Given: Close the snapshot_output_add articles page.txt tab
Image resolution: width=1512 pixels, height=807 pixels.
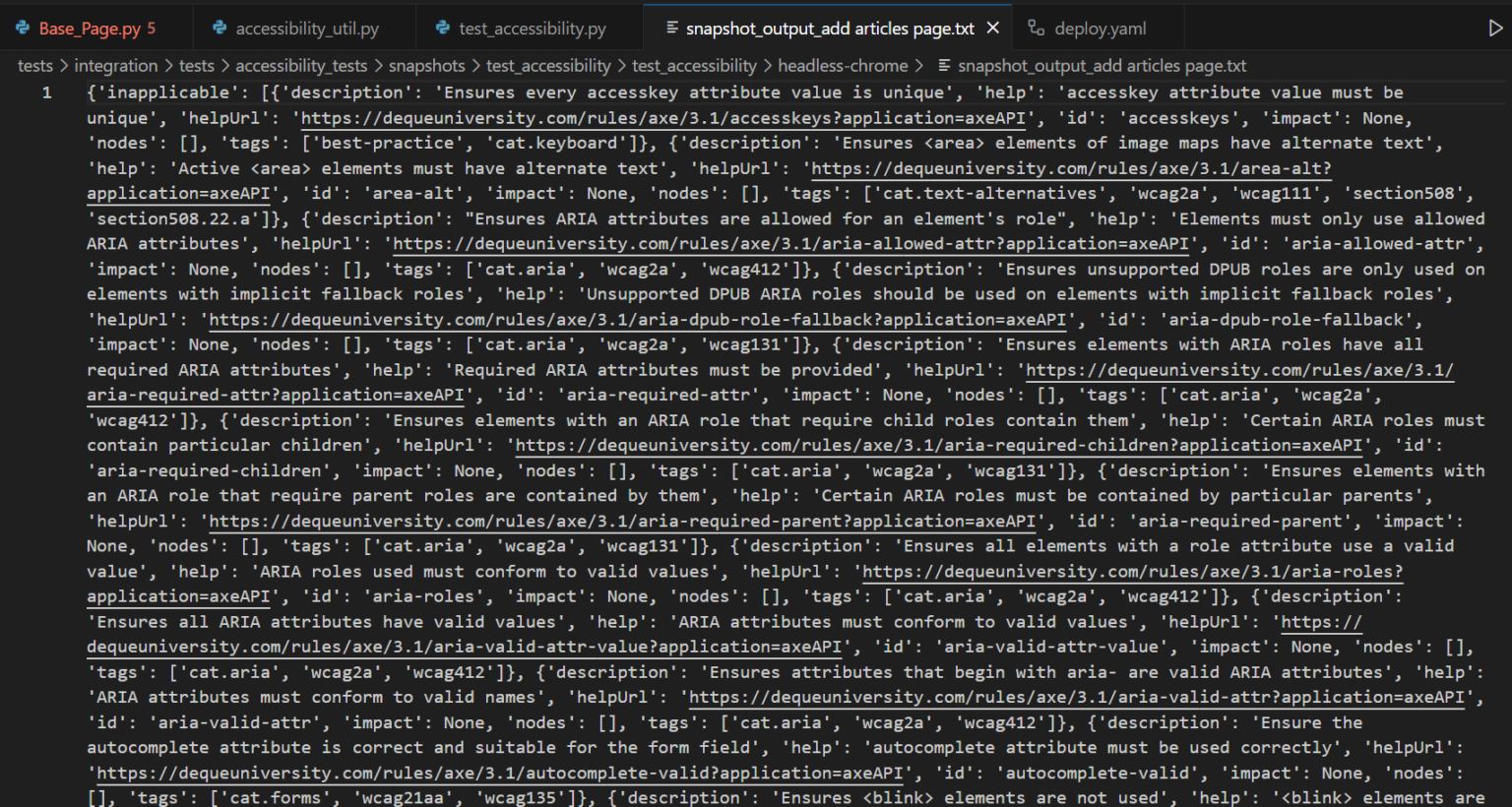Looking at the screenshot, I should point(992,28).
